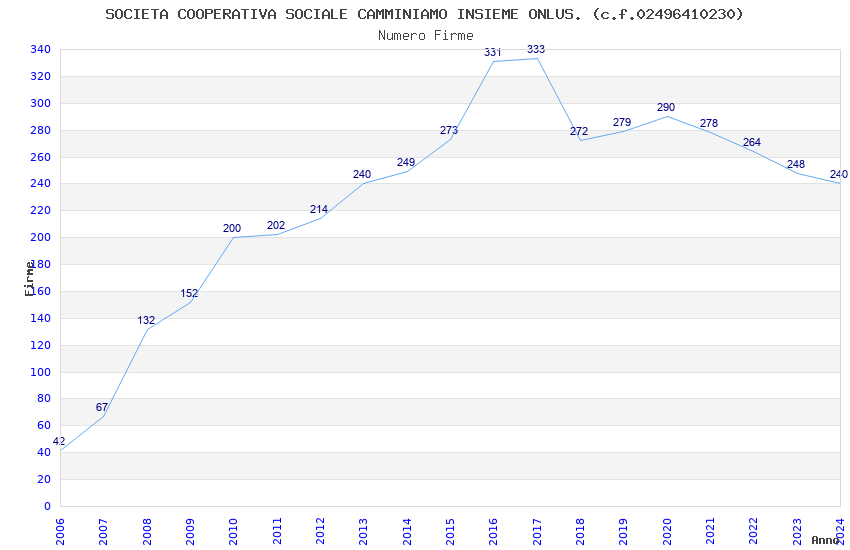Click the subtitle Numero Firme

(x=426, y=35)
